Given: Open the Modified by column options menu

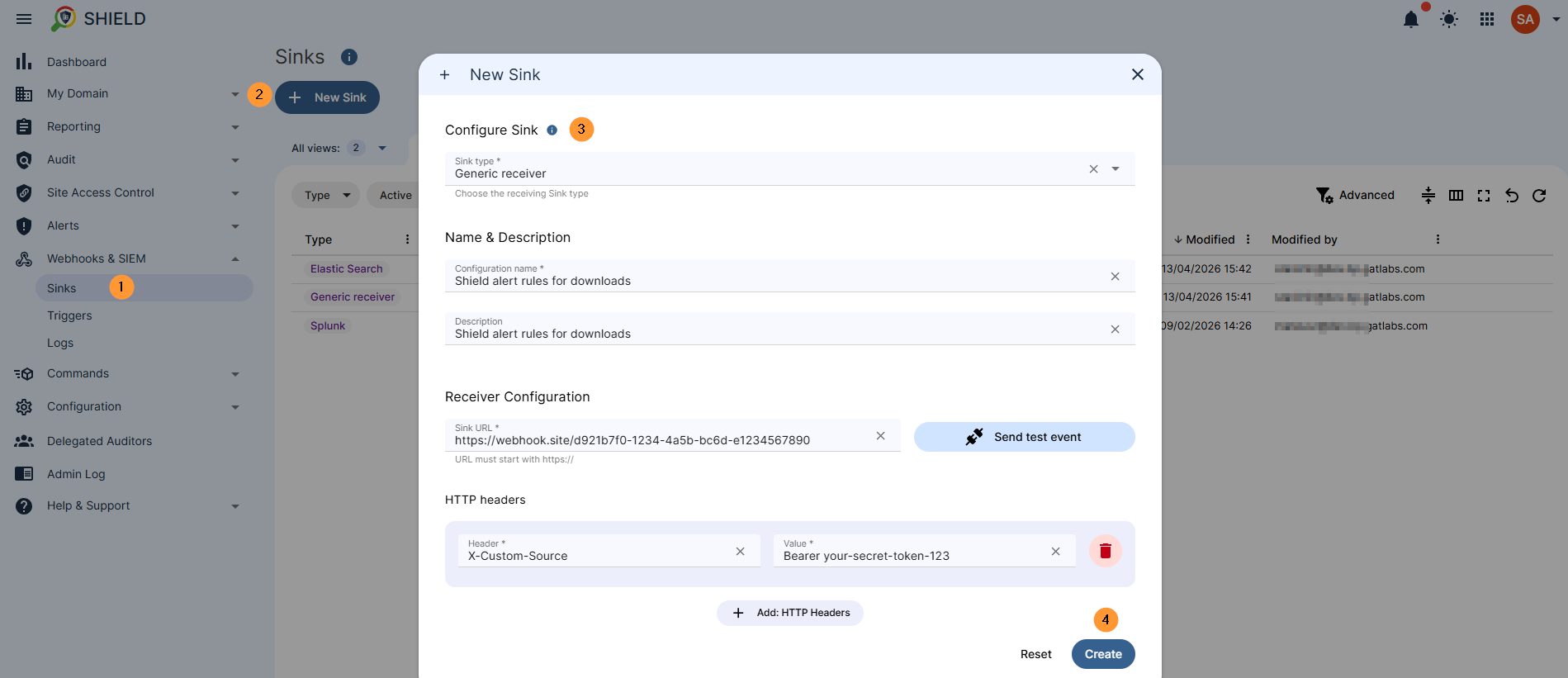Looking at the screenshot, I should click(x=1438, y=239).
